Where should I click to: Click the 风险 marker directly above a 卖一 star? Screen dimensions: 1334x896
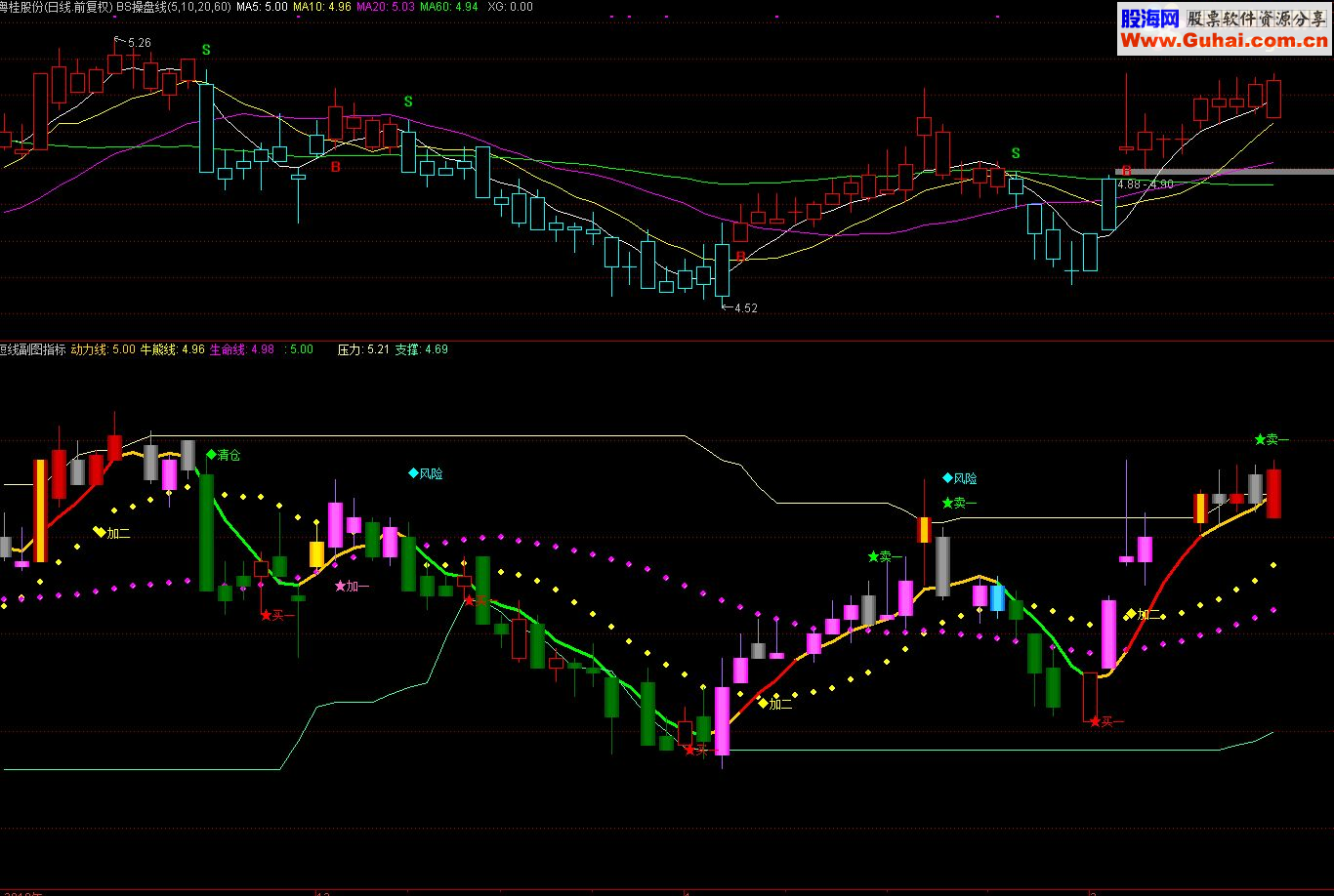point(959,479)
